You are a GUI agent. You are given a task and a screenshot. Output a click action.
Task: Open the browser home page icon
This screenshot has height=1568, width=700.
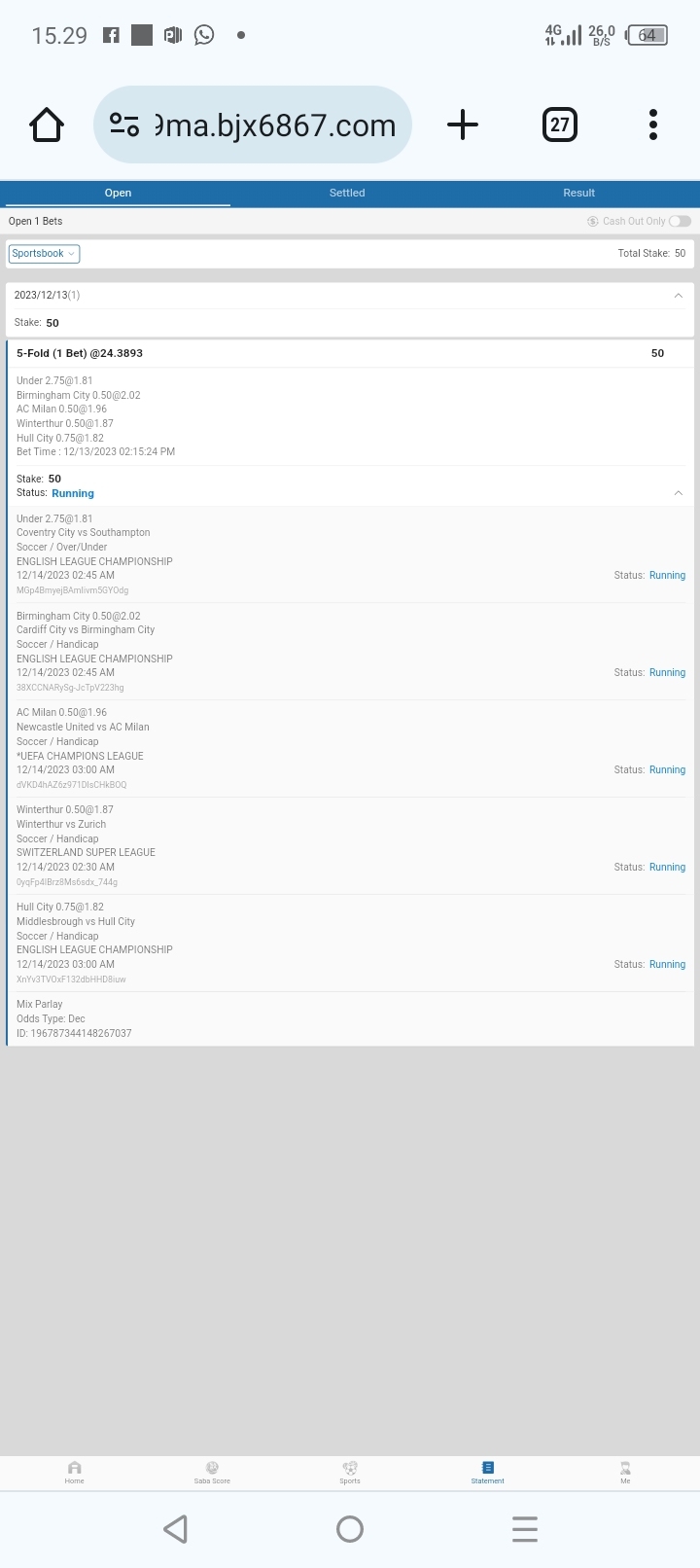tap(47, 125)
